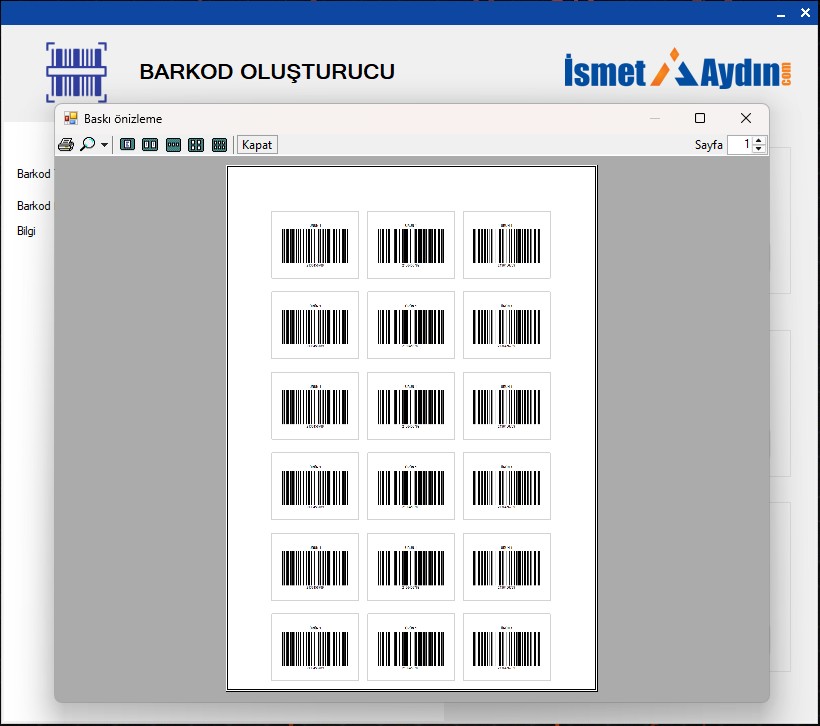Click the İsmet Aydın logo
Image resolution: width=820 pixels, height=726 pixels.
click(x=677, y=69)
